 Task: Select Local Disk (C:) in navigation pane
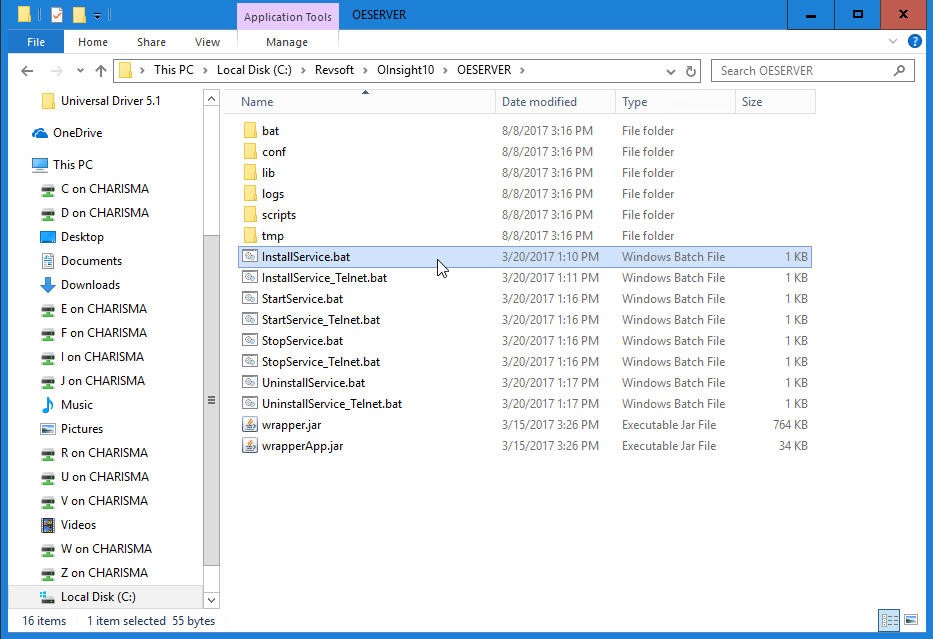pos(98,597)
